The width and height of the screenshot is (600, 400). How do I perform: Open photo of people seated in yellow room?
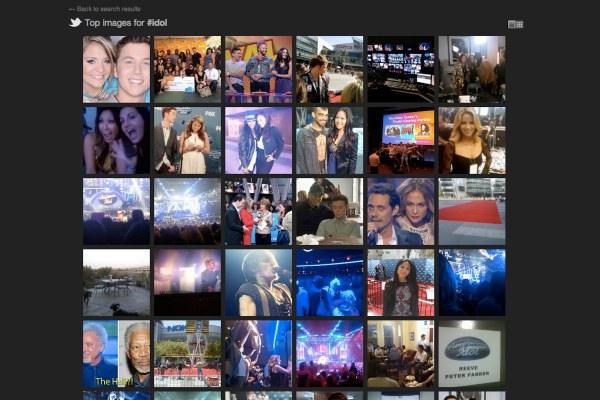(401, 354)
